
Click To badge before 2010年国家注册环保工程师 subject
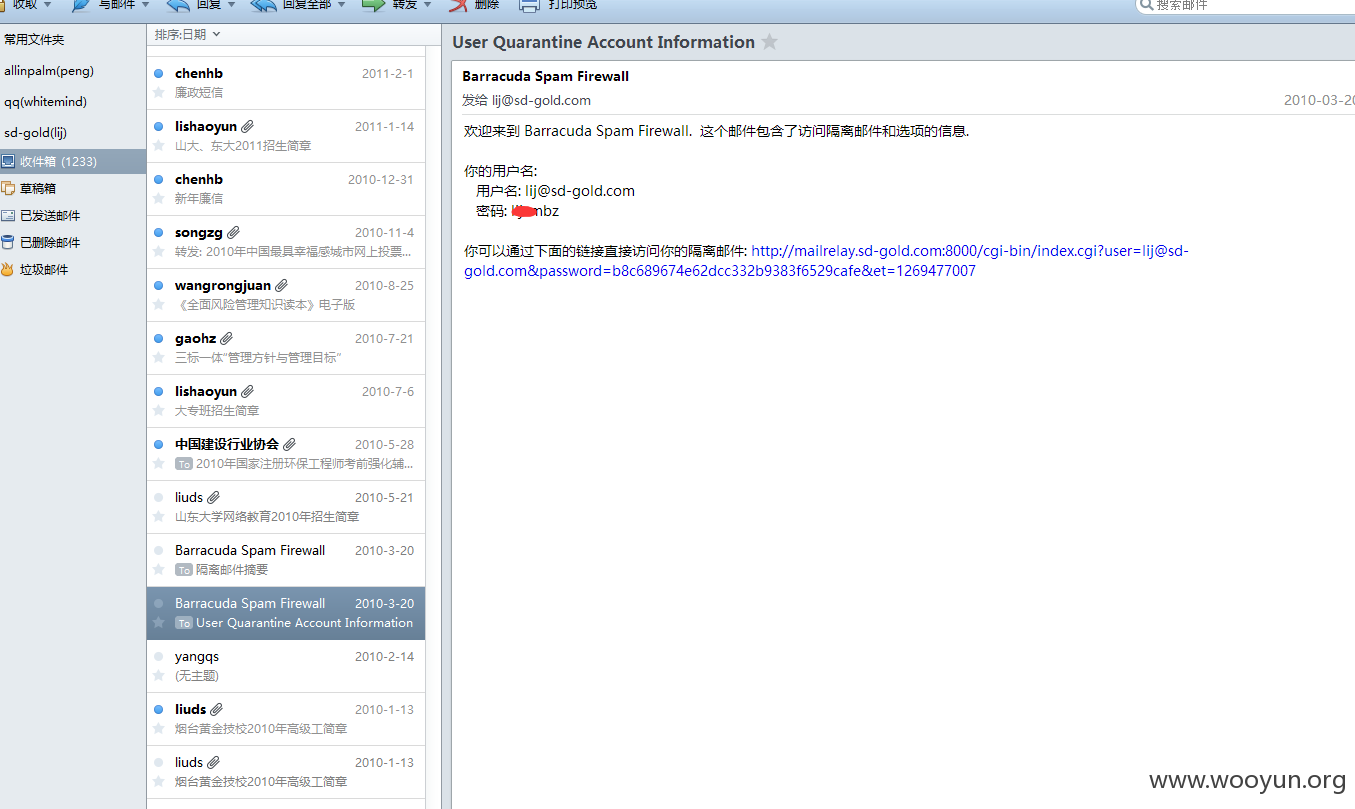pos(183,464)
